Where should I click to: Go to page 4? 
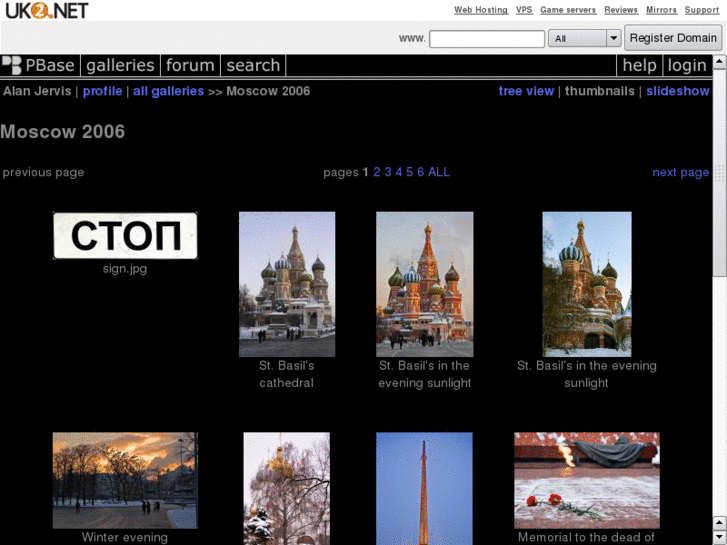point(399,172)
